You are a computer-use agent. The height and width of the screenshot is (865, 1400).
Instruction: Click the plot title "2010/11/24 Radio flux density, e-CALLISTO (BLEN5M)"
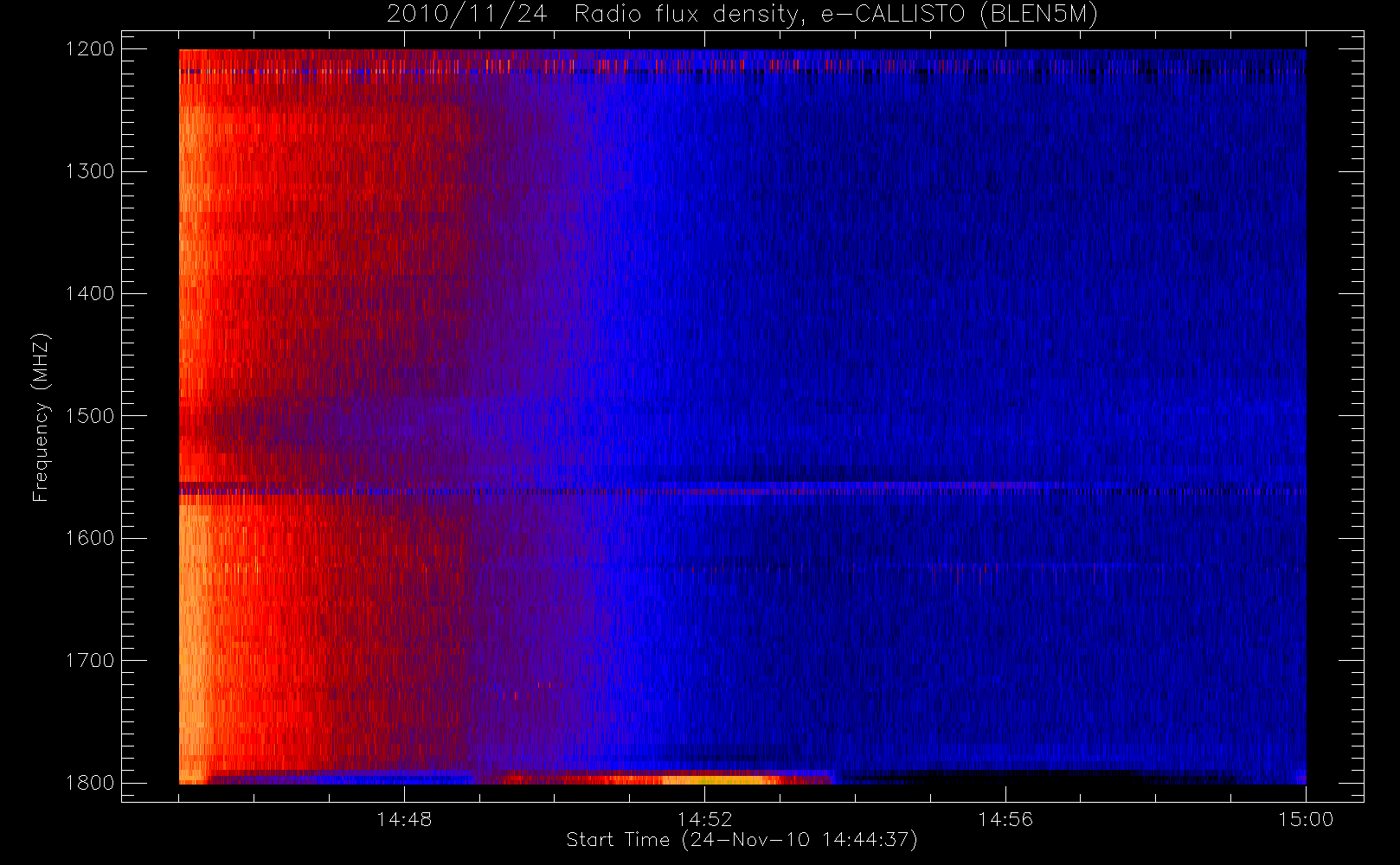[742, 15]
